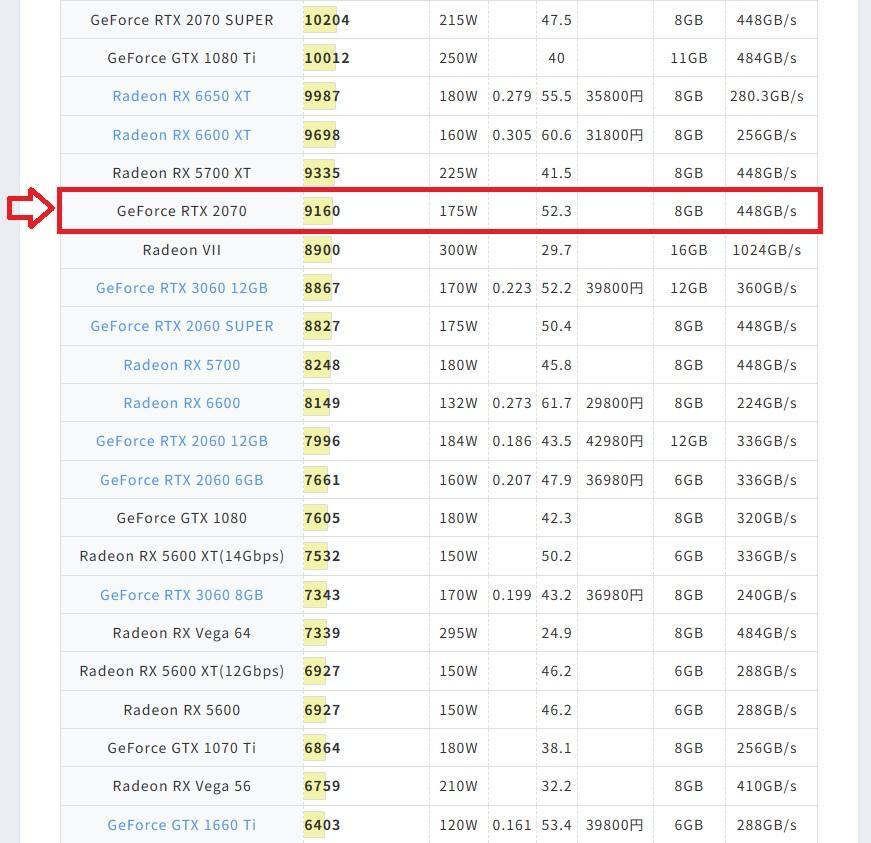This screenshot has height=843, width=871.
Task: Click the 224GB/s bandwidth value
Action: tap(767, 403)
